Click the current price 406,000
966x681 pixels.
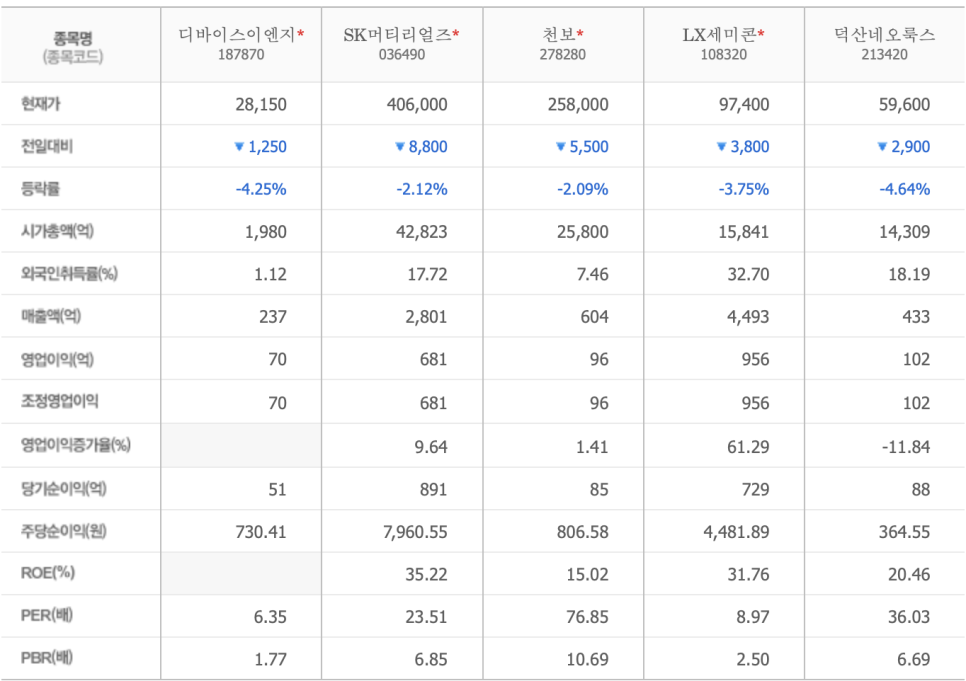417,104
